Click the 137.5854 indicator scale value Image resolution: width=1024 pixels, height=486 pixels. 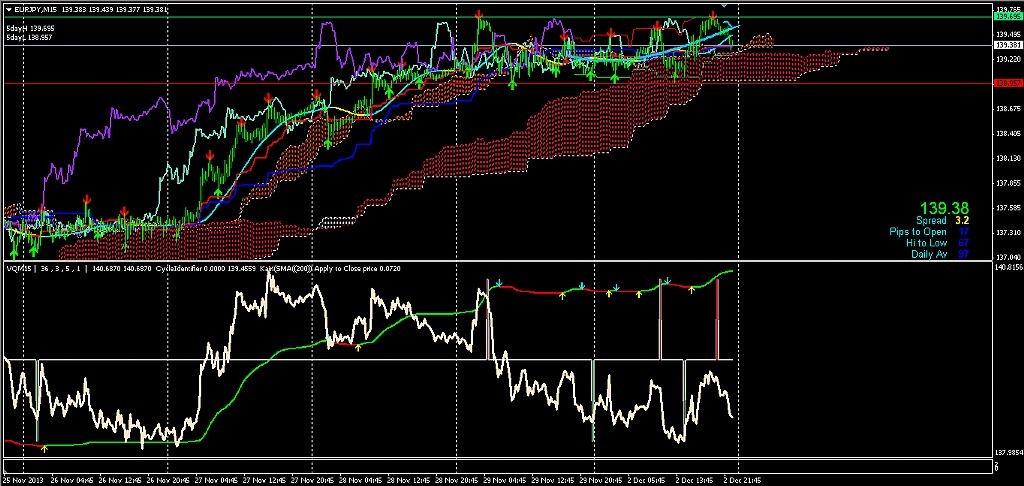coord(1008,452)
